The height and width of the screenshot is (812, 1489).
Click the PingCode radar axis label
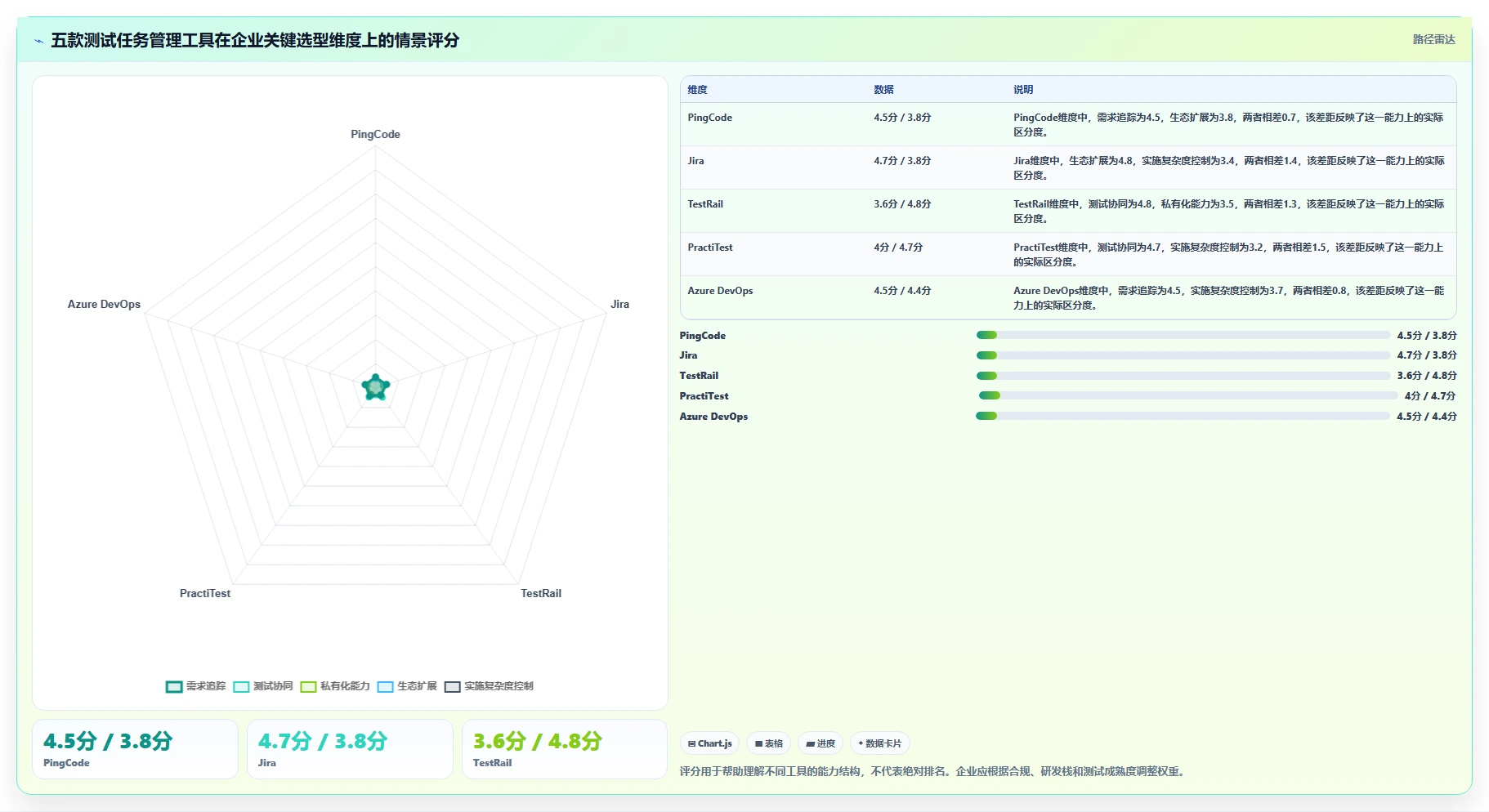click(x=375, y=135)
